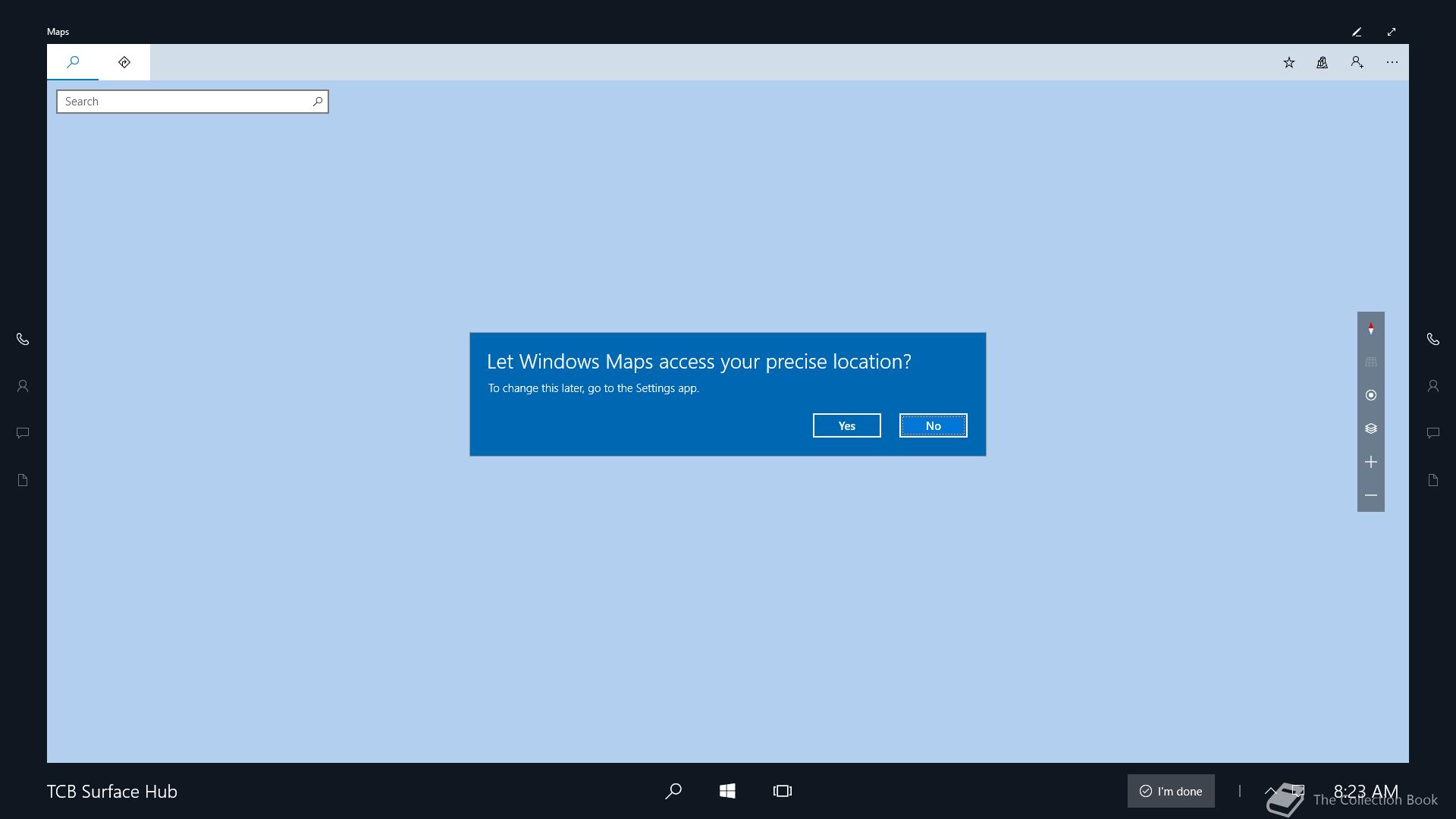Click the account sign-in icon

pyautogui.click(x=1357, y=63)
